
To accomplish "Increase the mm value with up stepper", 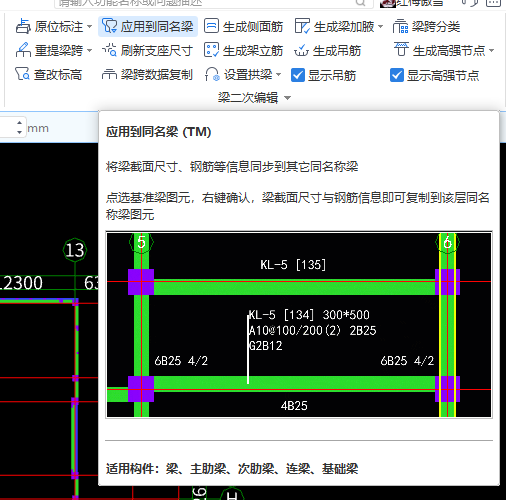I will point(19,123).
